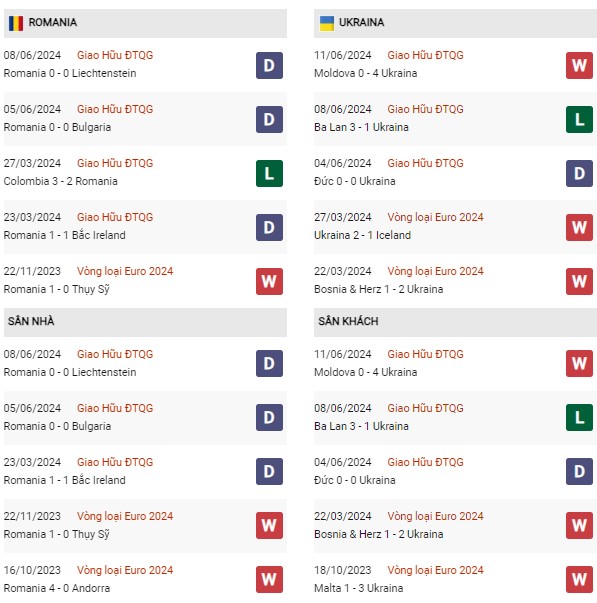597x603 pixels.
Task: Click the D badge for Romania vs Liechtenstein in the top list
Action: pos(269,65)
